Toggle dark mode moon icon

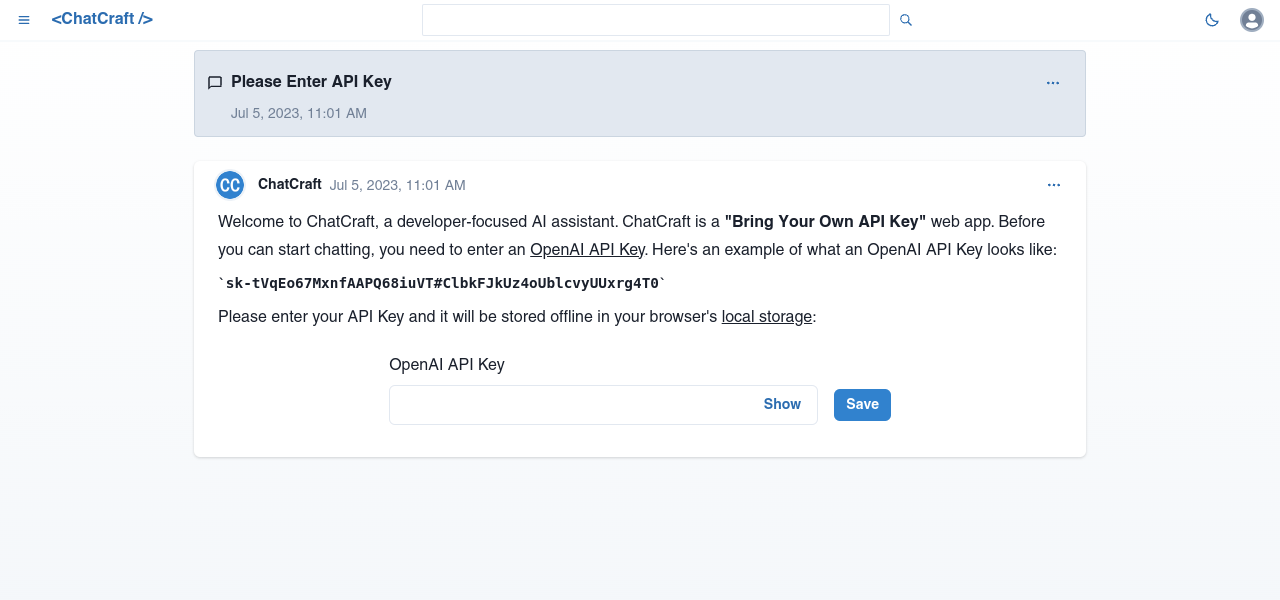click(x=1212, y=20)
